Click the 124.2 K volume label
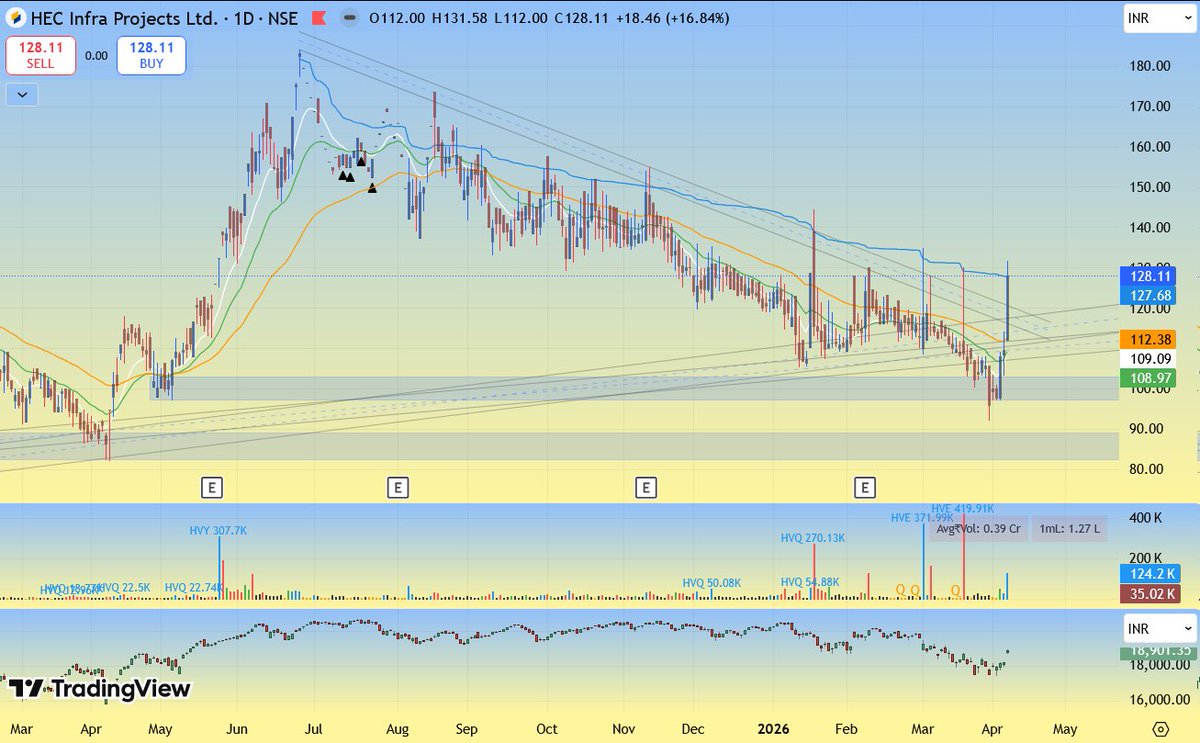This screenshot has width=1200, height=743. 1152,574
